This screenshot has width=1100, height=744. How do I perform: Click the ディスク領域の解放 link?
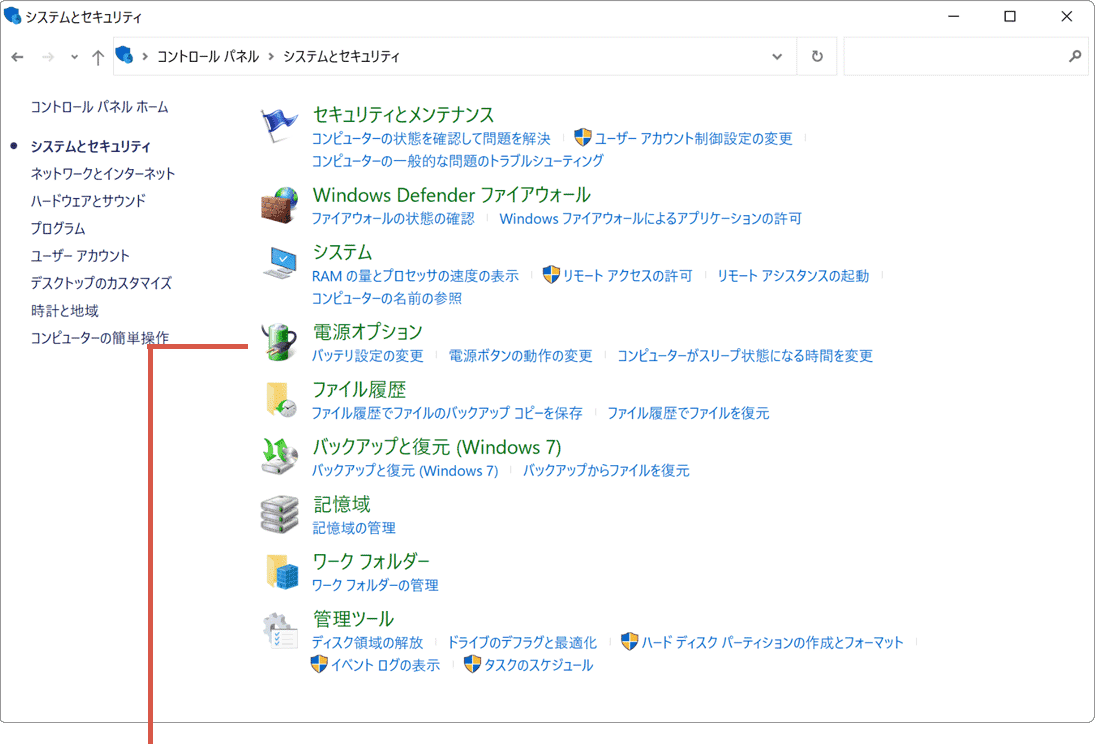click(367, 642)
